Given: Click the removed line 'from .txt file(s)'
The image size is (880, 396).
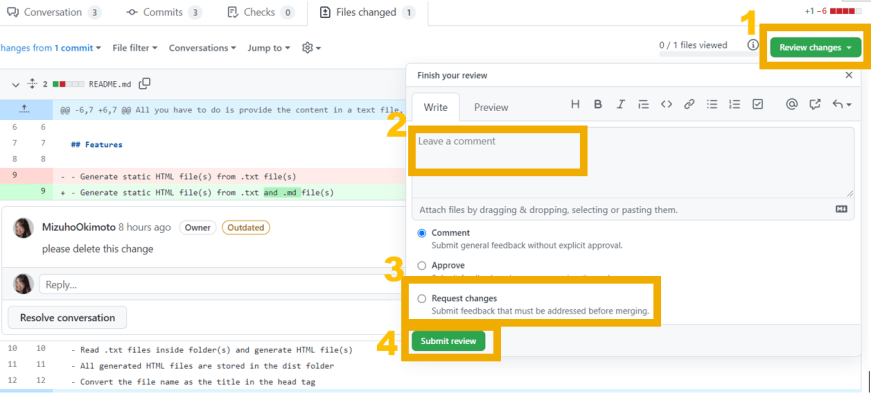Looking at the screenshot, I should coord(203,176).
